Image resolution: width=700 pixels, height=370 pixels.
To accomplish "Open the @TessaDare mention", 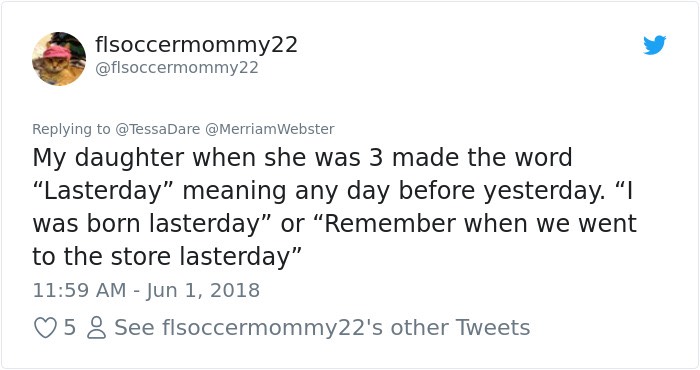I will [x=158, y=129].
